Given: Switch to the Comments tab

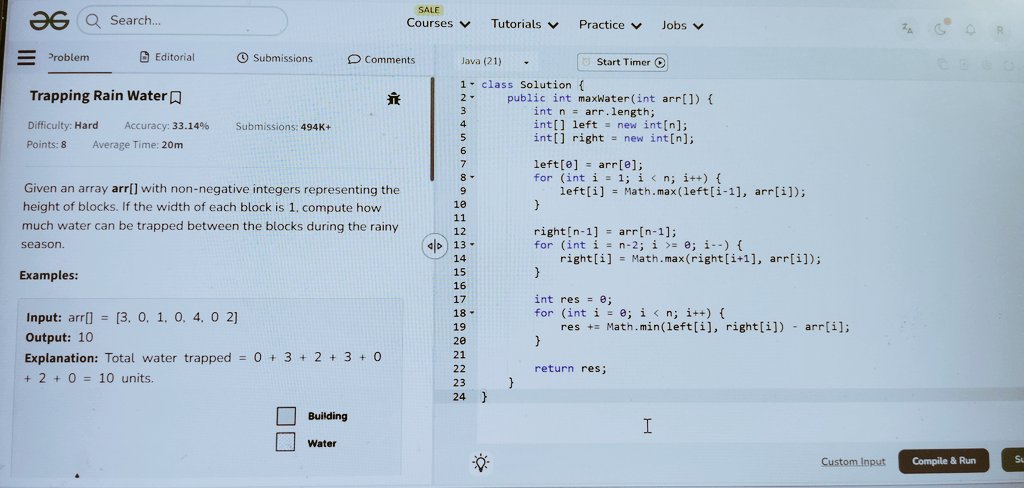Looking at the screenshot, I should pos(381,59).
